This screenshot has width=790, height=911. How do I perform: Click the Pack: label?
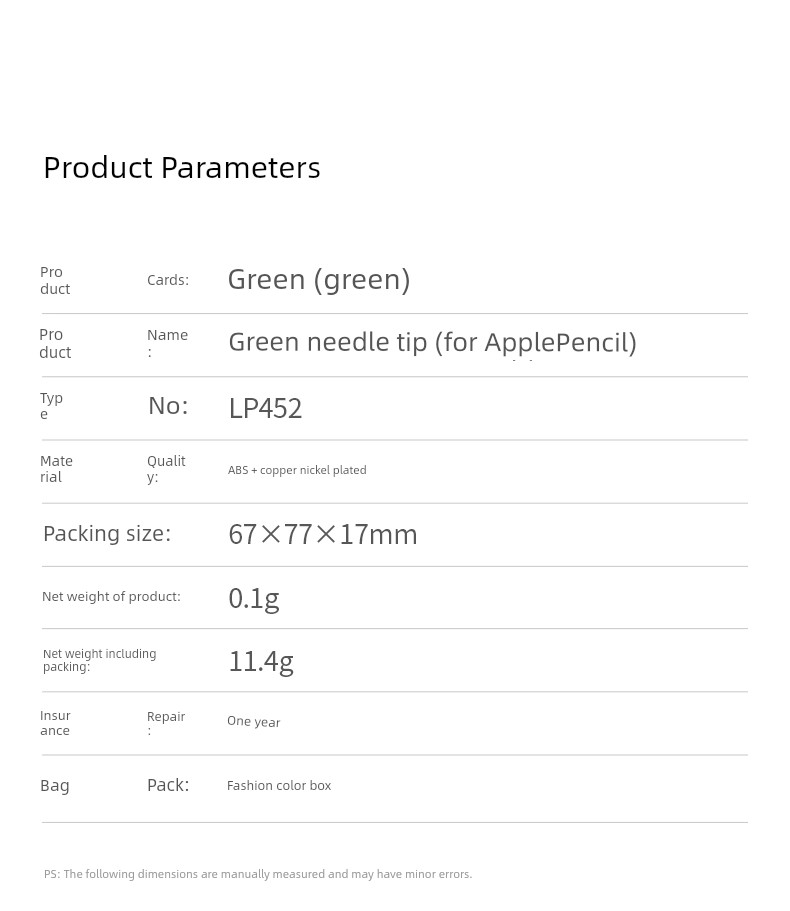click(x=168, y=785)
